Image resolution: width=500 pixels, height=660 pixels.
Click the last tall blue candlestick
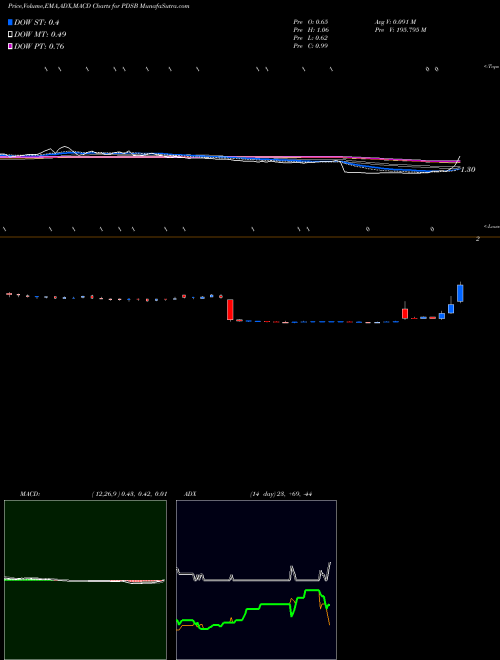pyautogui.click(x=460, y=293)
